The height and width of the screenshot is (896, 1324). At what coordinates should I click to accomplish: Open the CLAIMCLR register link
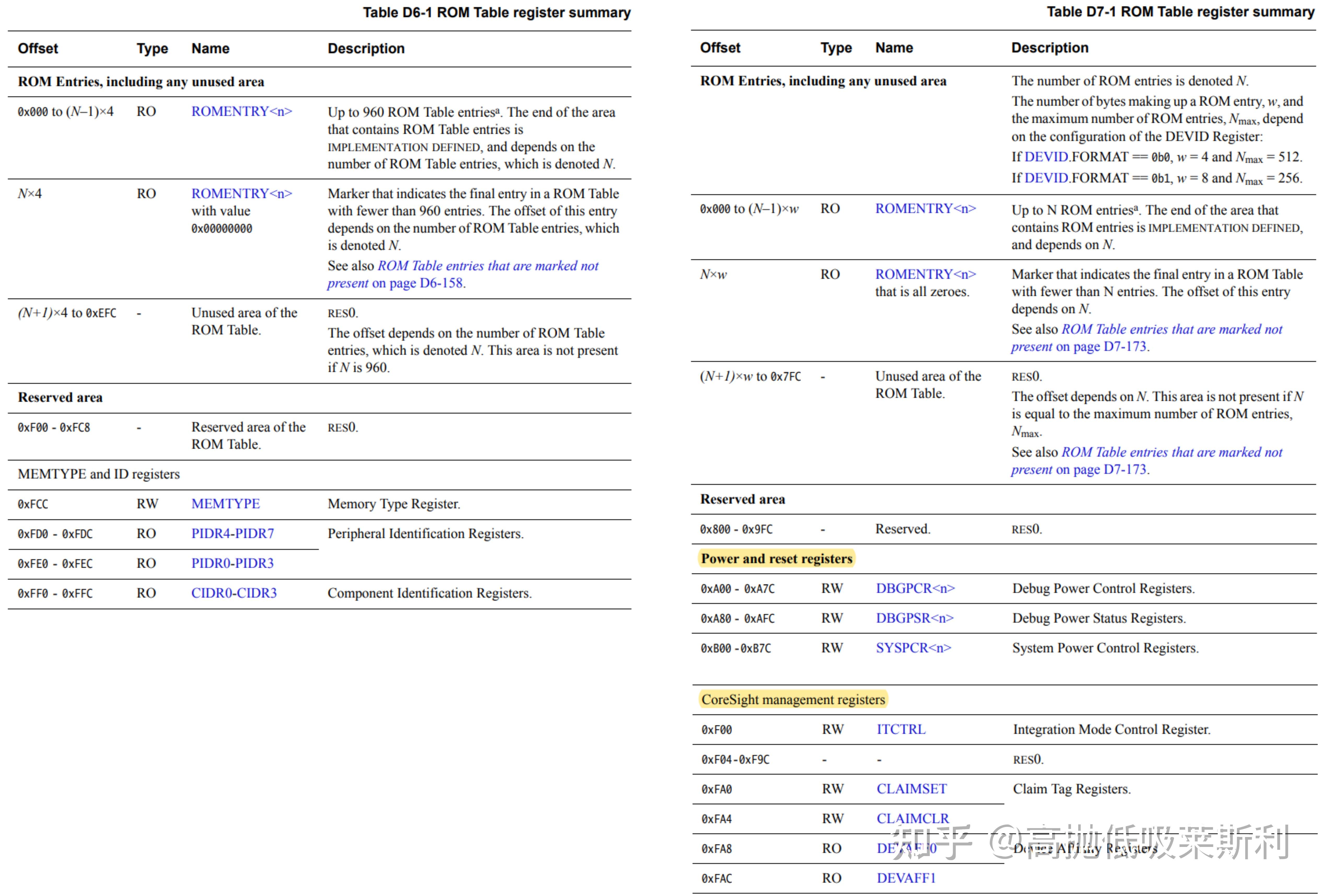tap(913, 818)
